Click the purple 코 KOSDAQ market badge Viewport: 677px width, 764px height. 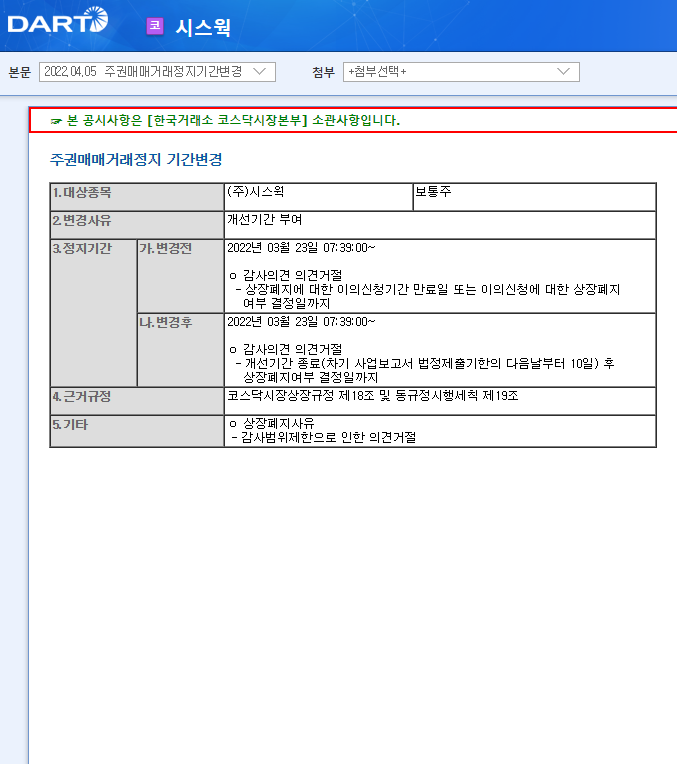coord(155,26)
